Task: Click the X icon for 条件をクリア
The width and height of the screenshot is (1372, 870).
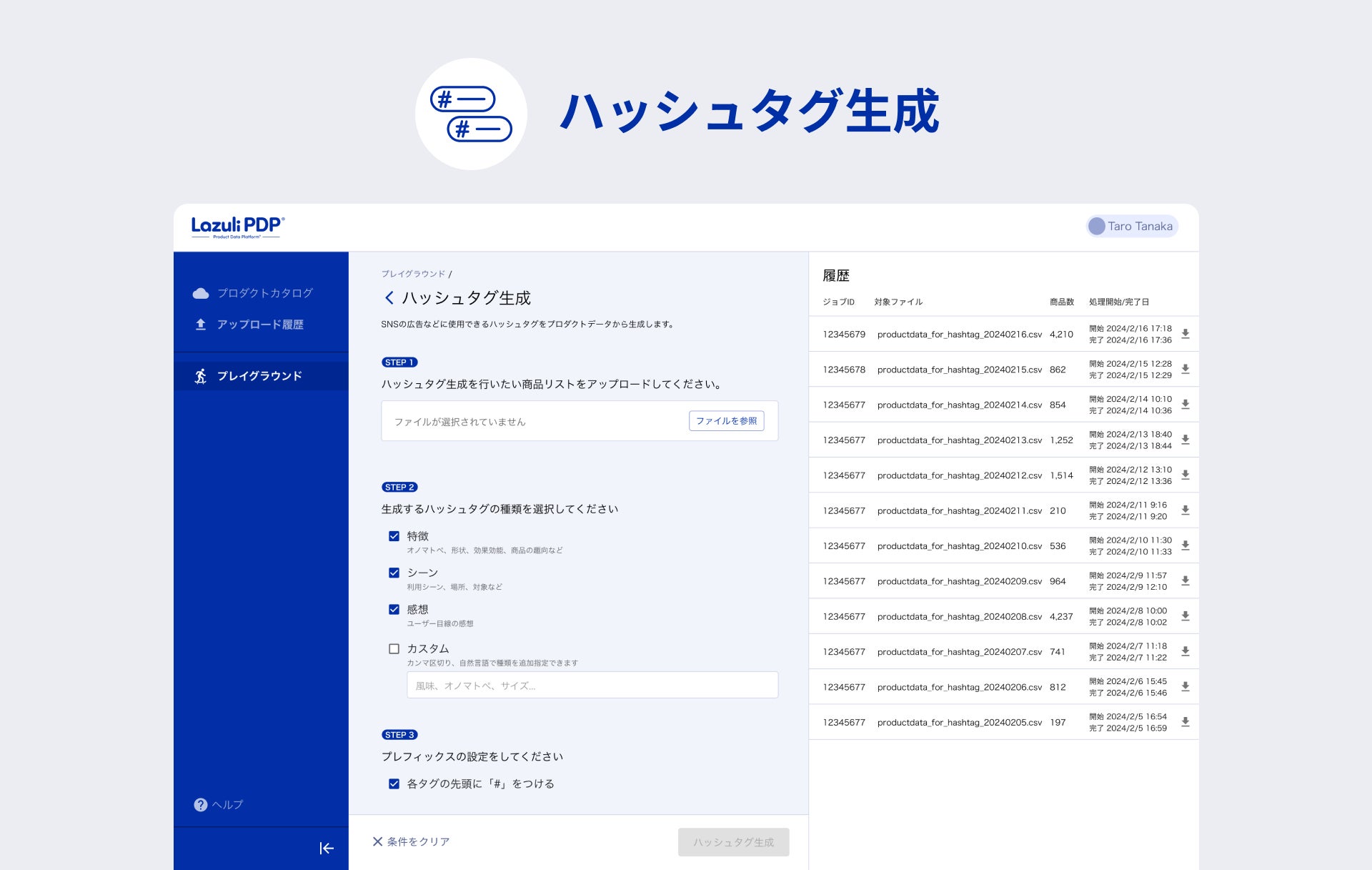Action: tap(377, 841)
